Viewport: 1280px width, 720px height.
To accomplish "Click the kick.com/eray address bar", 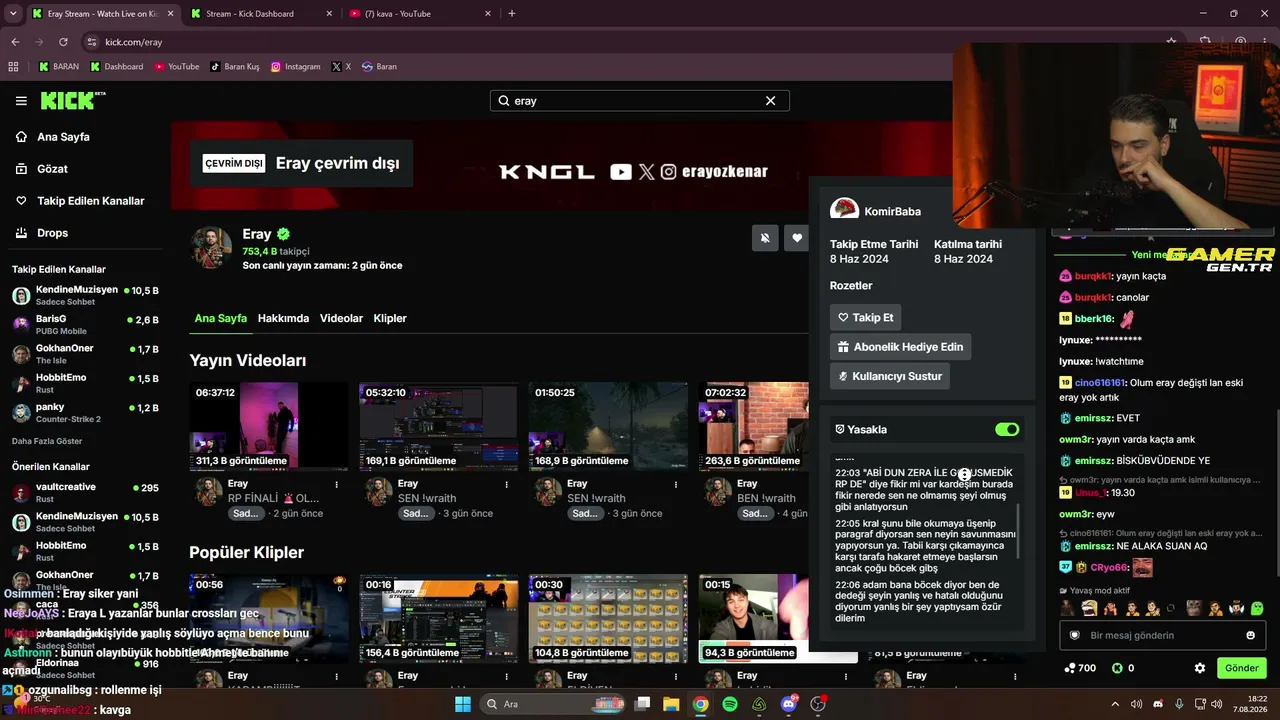I will [x=620, y=42].
